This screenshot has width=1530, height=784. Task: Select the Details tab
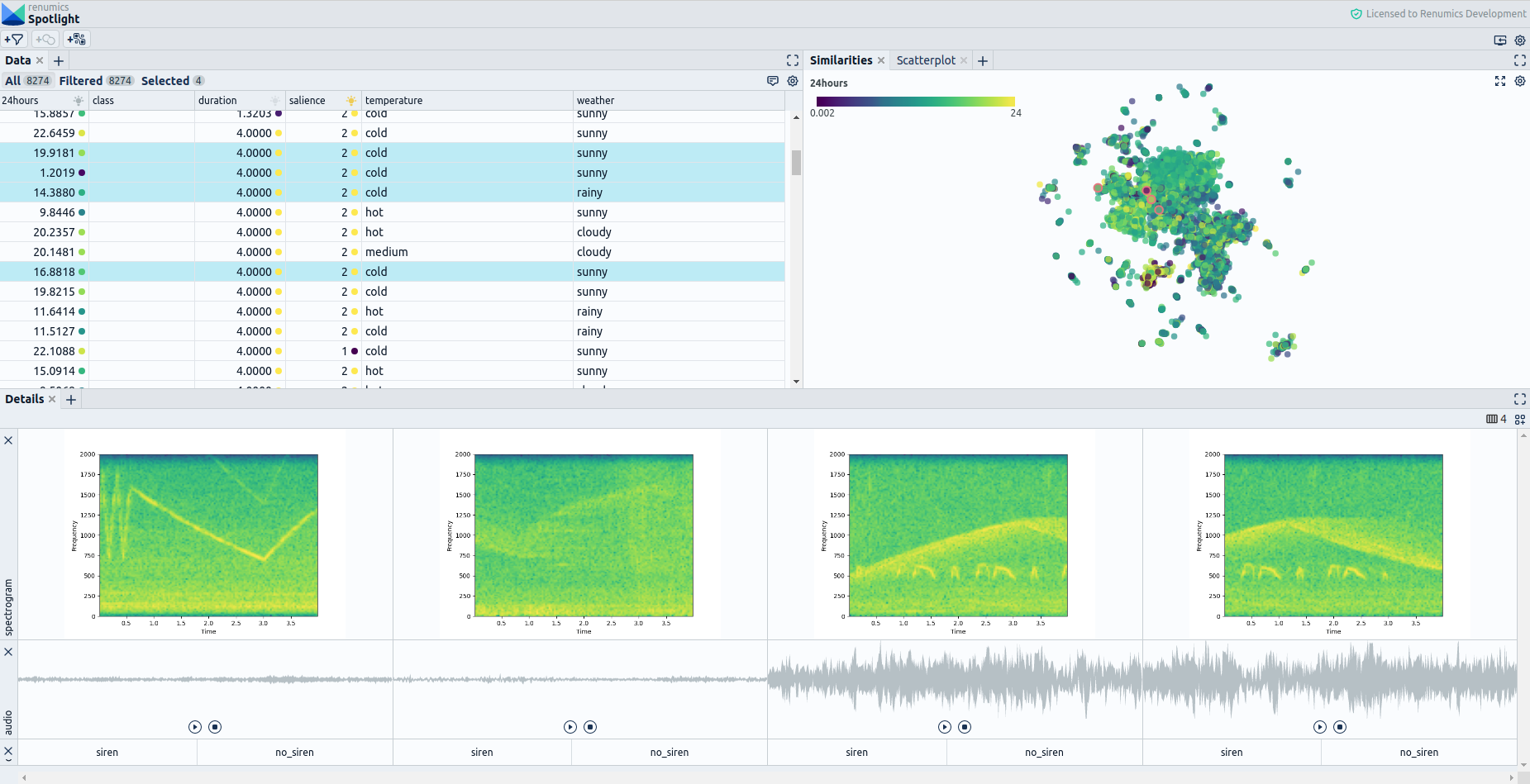click(25, 399)
